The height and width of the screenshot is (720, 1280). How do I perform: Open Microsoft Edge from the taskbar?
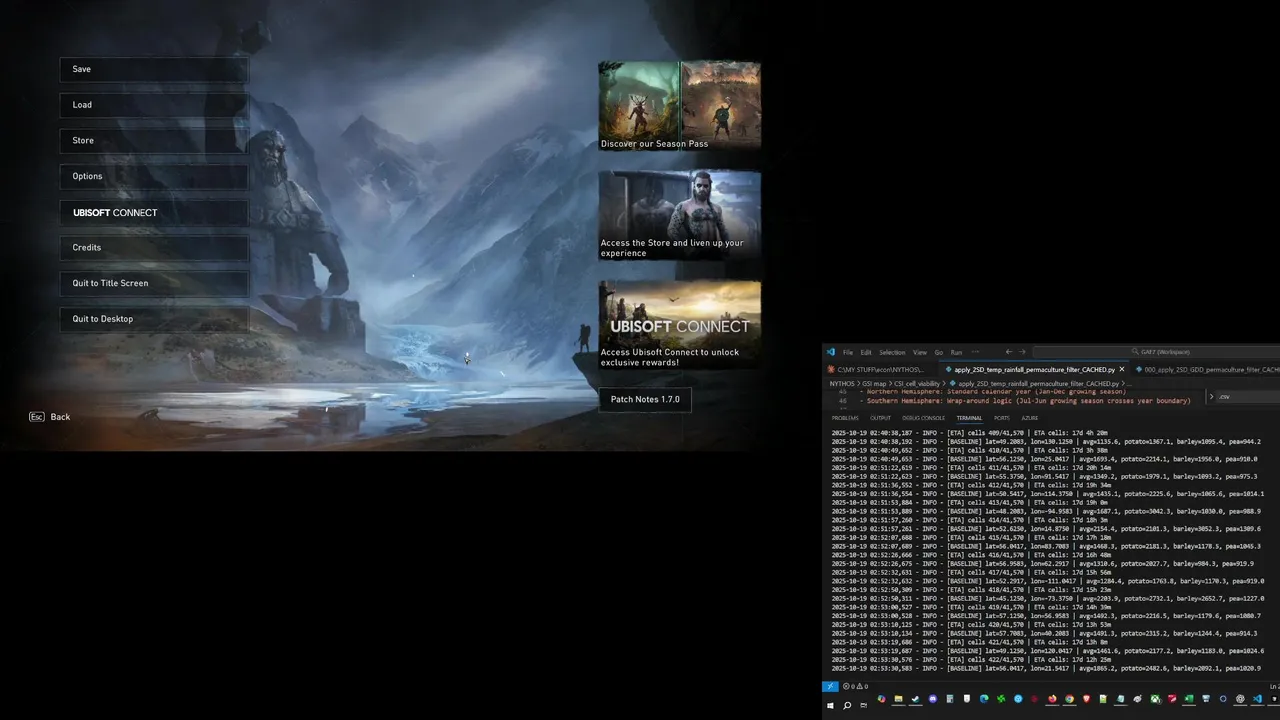[x=984, y=699]
